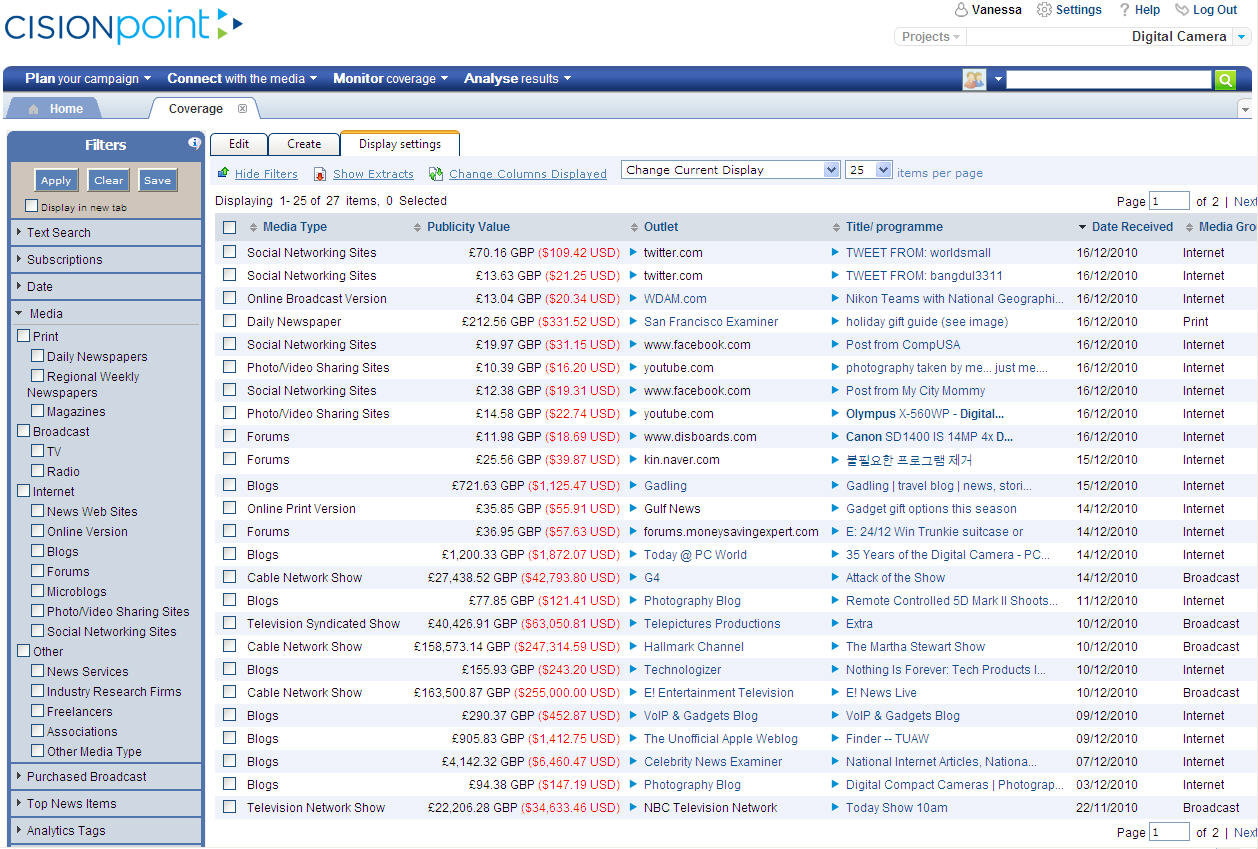Click the top Page number input field
The width and height of the screenshot is (1258, 849).
pyautogui.click(x=1169, y=201)
